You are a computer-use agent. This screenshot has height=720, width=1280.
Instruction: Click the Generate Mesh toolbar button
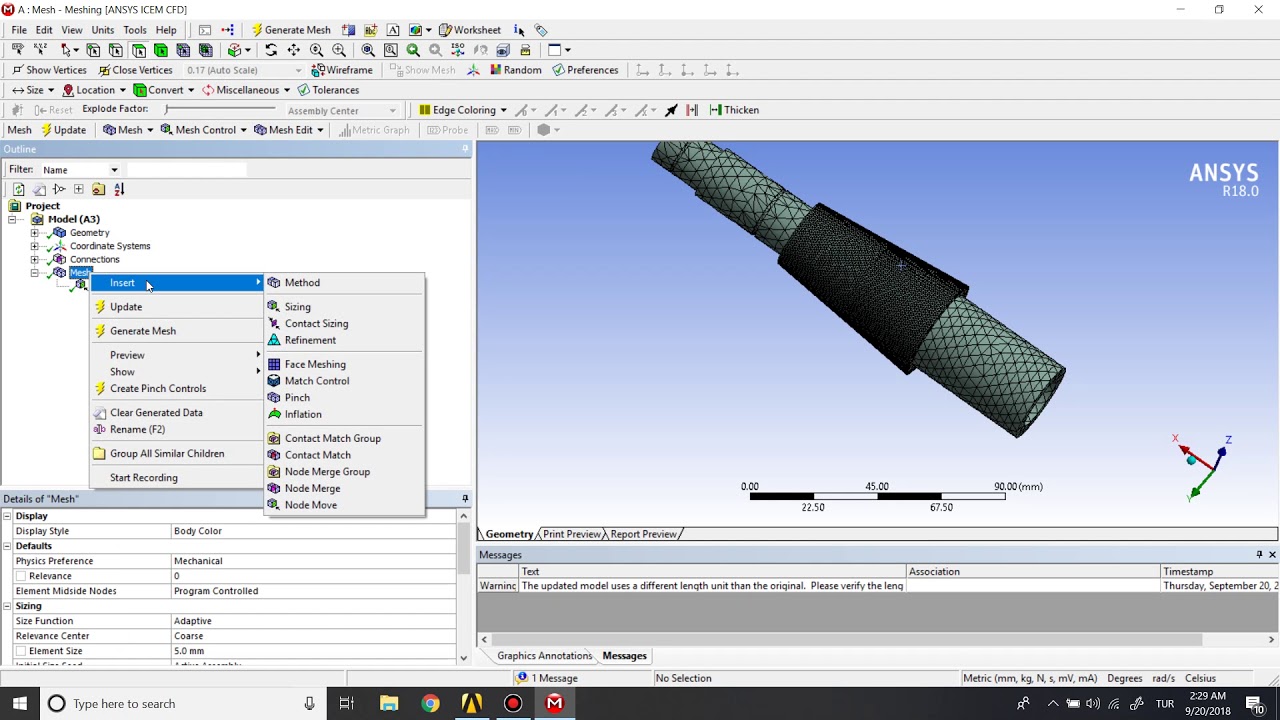click(x=291, y=30)
